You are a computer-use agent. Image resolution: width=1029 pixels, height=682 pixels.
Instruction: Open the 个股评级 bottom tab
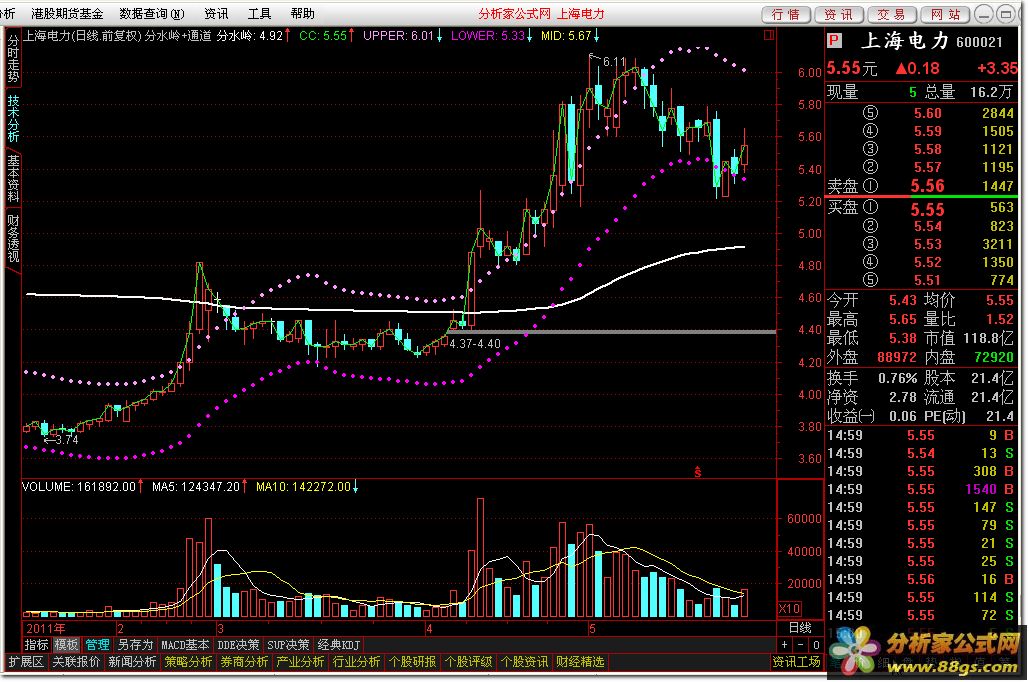coord(469,662)
